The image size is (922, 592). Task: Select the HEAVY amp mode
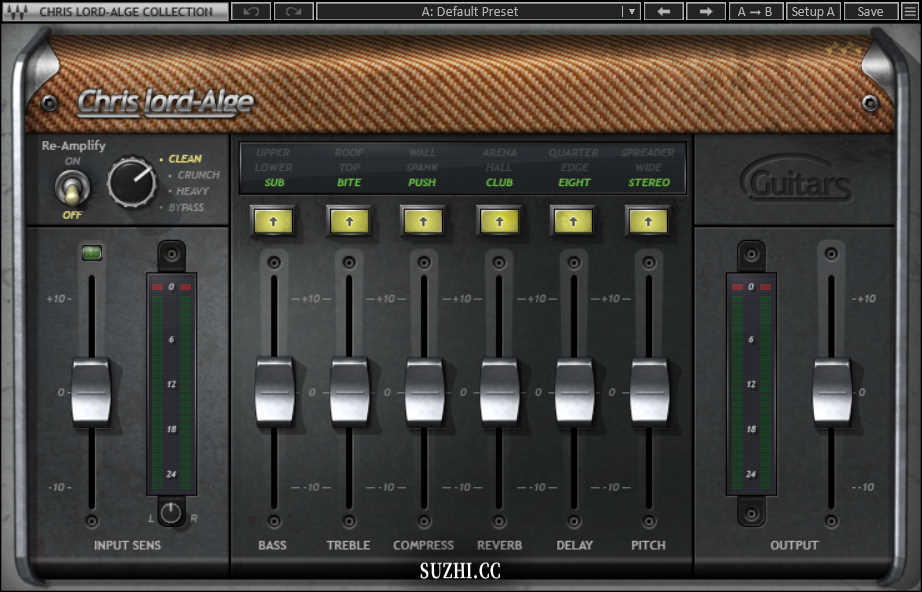[193, 191]
